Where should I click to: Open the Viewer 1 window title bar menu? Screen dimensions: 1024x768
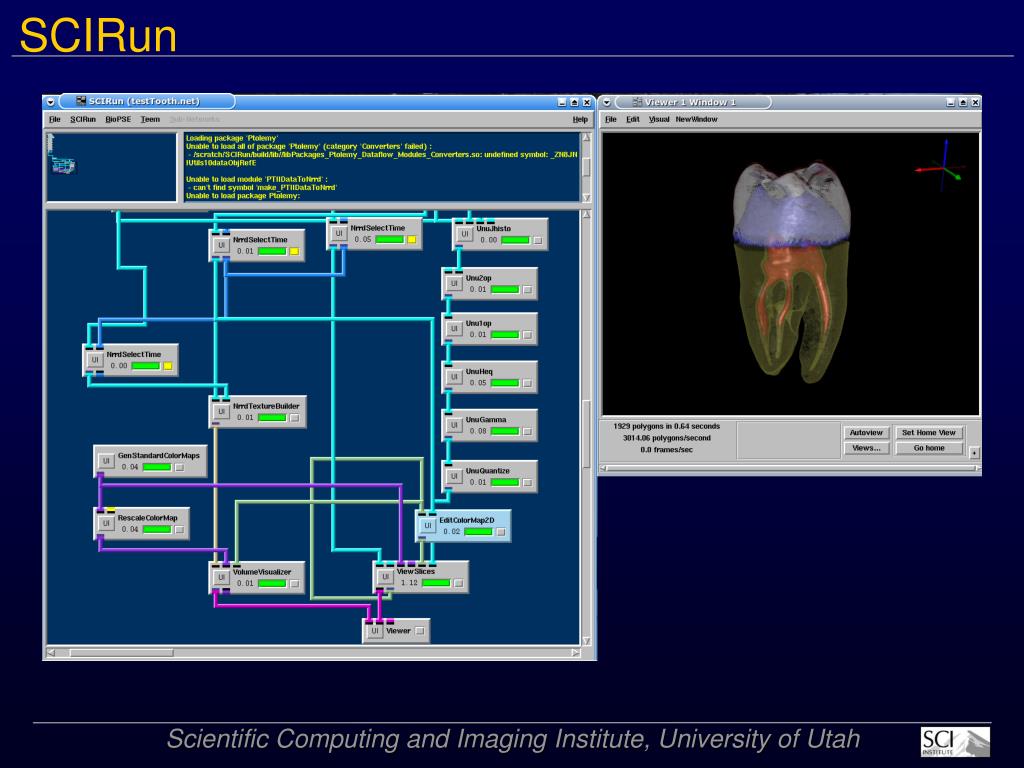(x=607, y=102)
